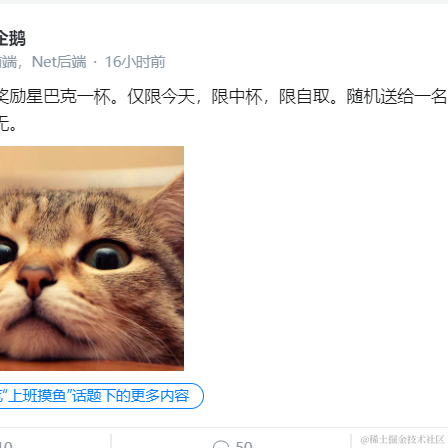Open the "上班摸鱼" topic pill link
Screen dimensions: 448x448
[101, 396]
